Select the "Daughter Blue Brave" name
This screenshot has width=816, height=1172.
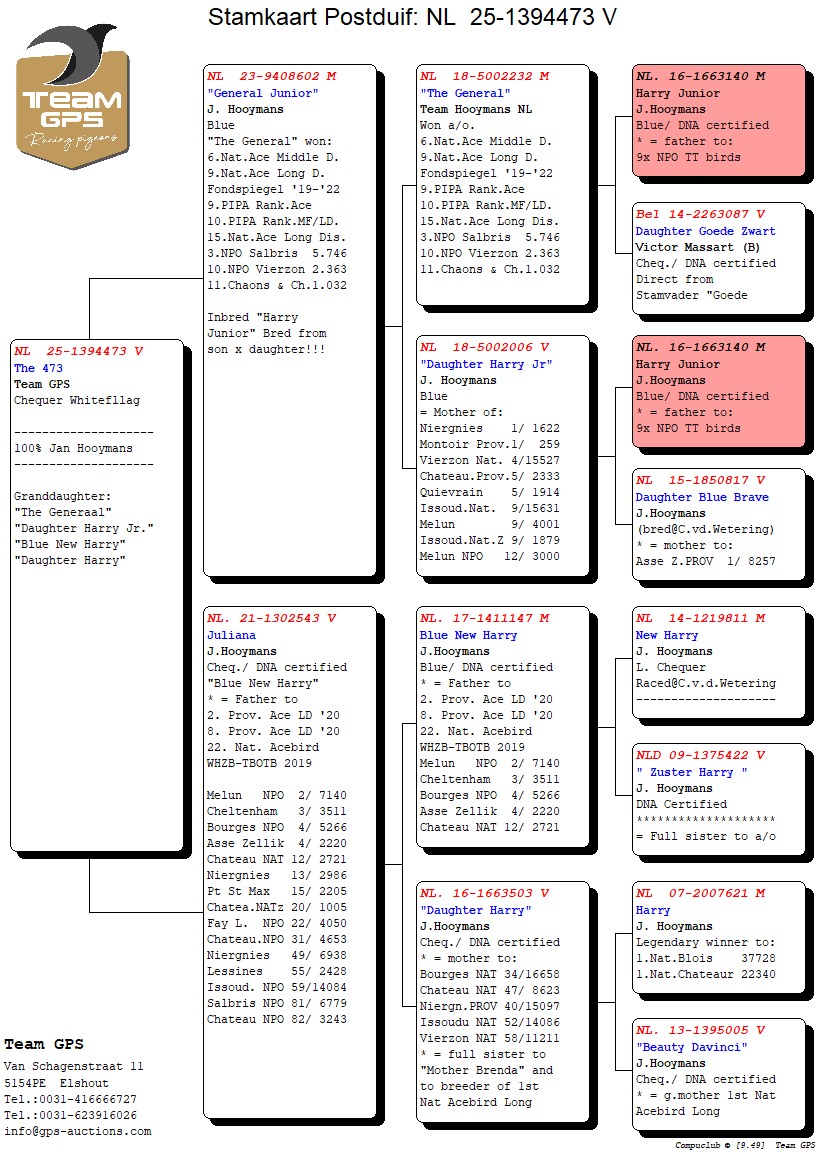(702, 497)
